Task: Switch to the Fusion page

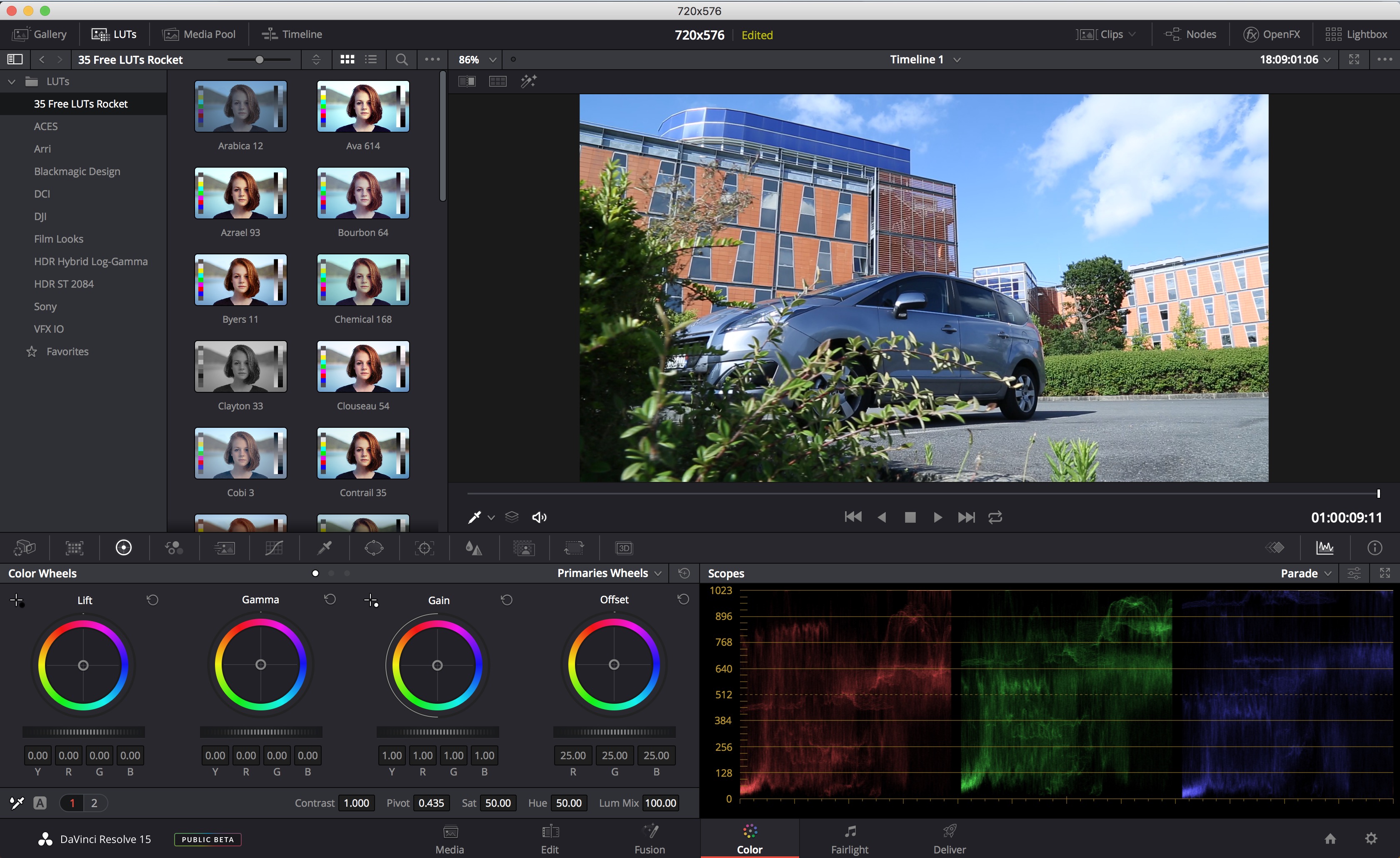Action: (650, 839)
